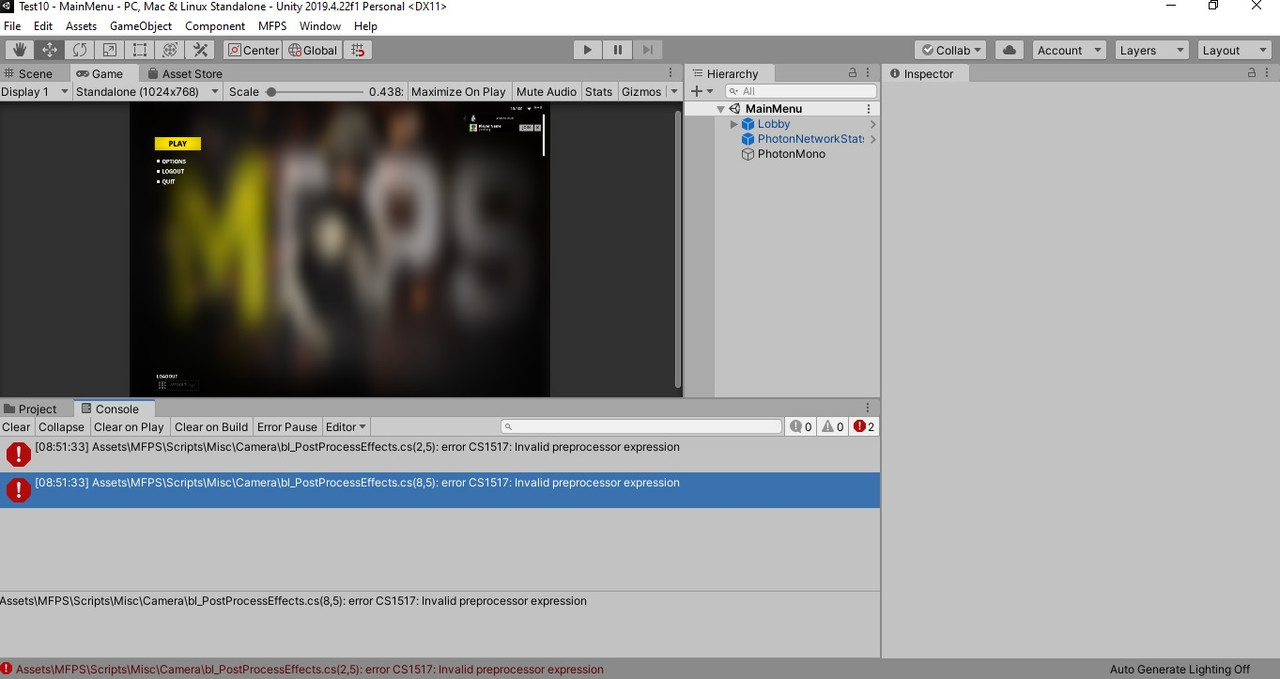Viewport: 1280px width, 679px height.
Task: Open Assets menu
Action: (81, 26)
